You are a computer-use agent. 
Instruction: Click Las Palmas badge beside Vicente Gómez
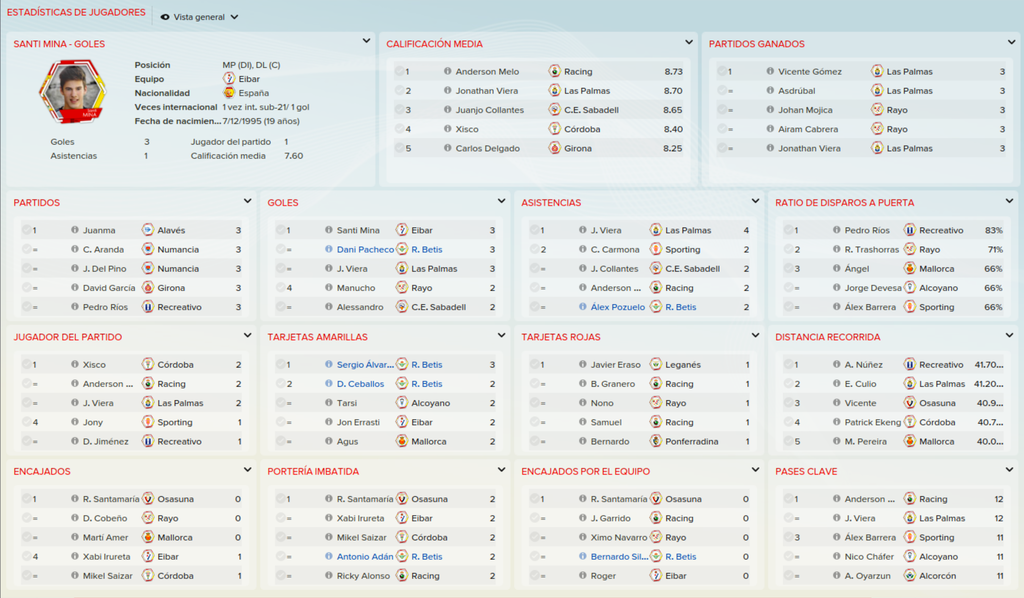click(876, 71)
